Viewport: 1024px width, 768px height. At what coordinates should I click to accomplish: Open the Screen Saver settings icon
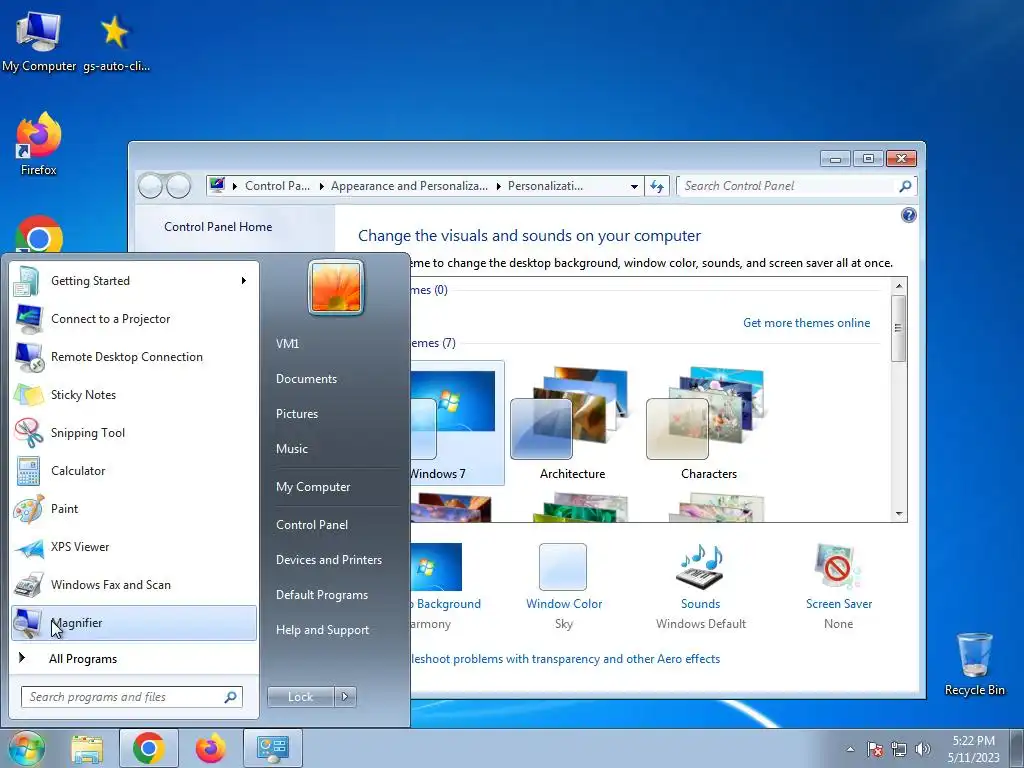tap(839, 567)
